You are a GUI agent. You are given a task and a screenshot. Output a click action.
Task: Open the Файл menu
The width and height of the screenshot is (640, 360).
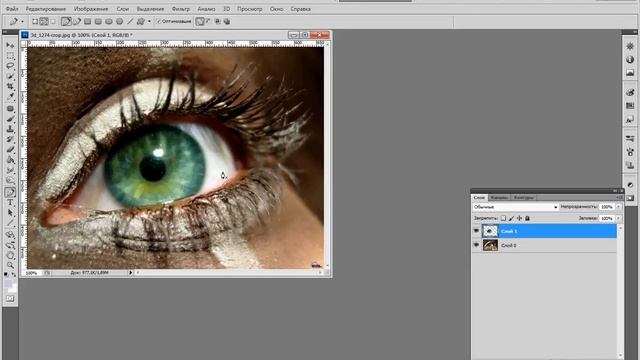12,9
